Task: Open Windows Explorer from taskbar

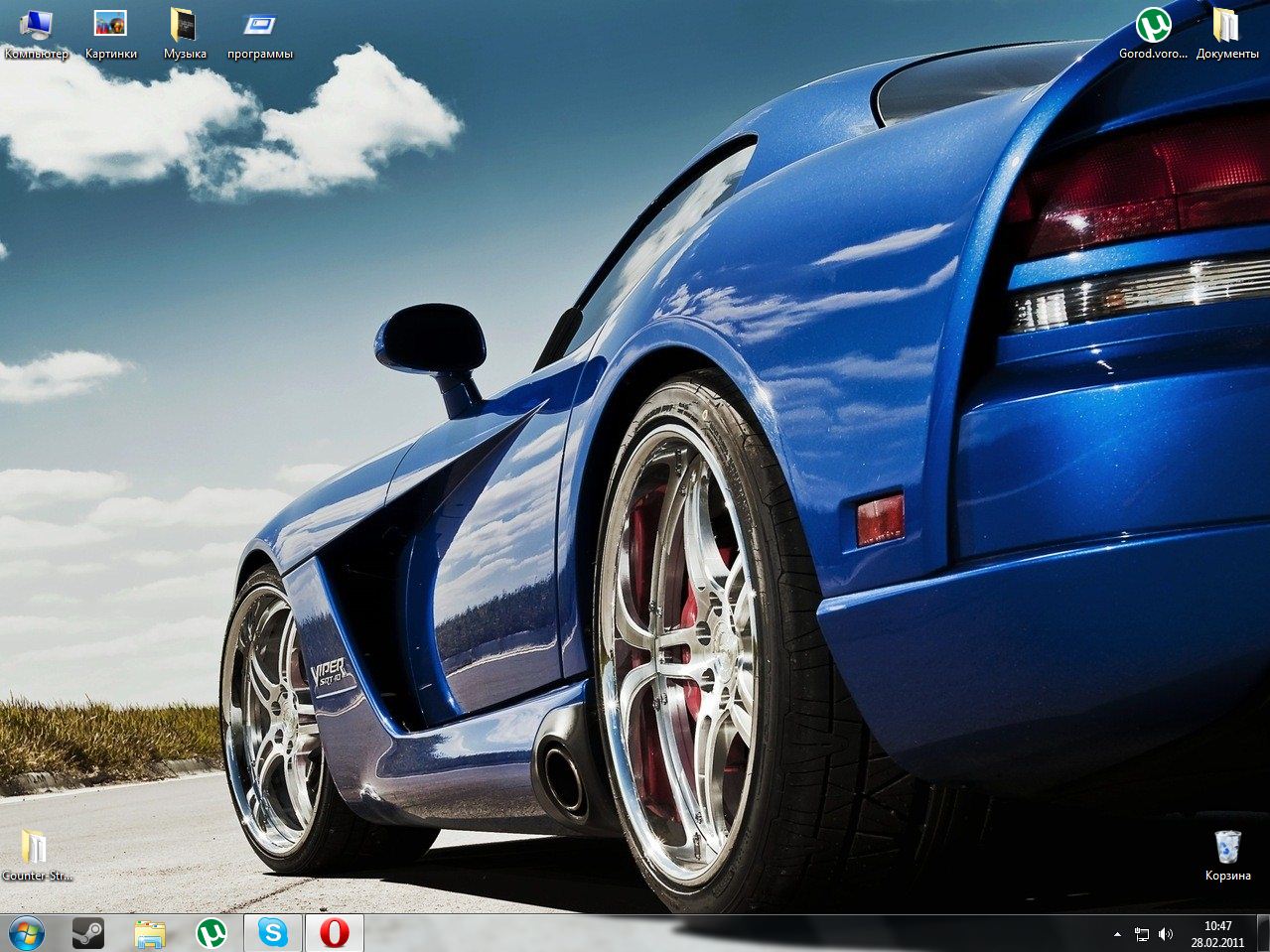Action: pyautogui.click(x=150, y=933)
